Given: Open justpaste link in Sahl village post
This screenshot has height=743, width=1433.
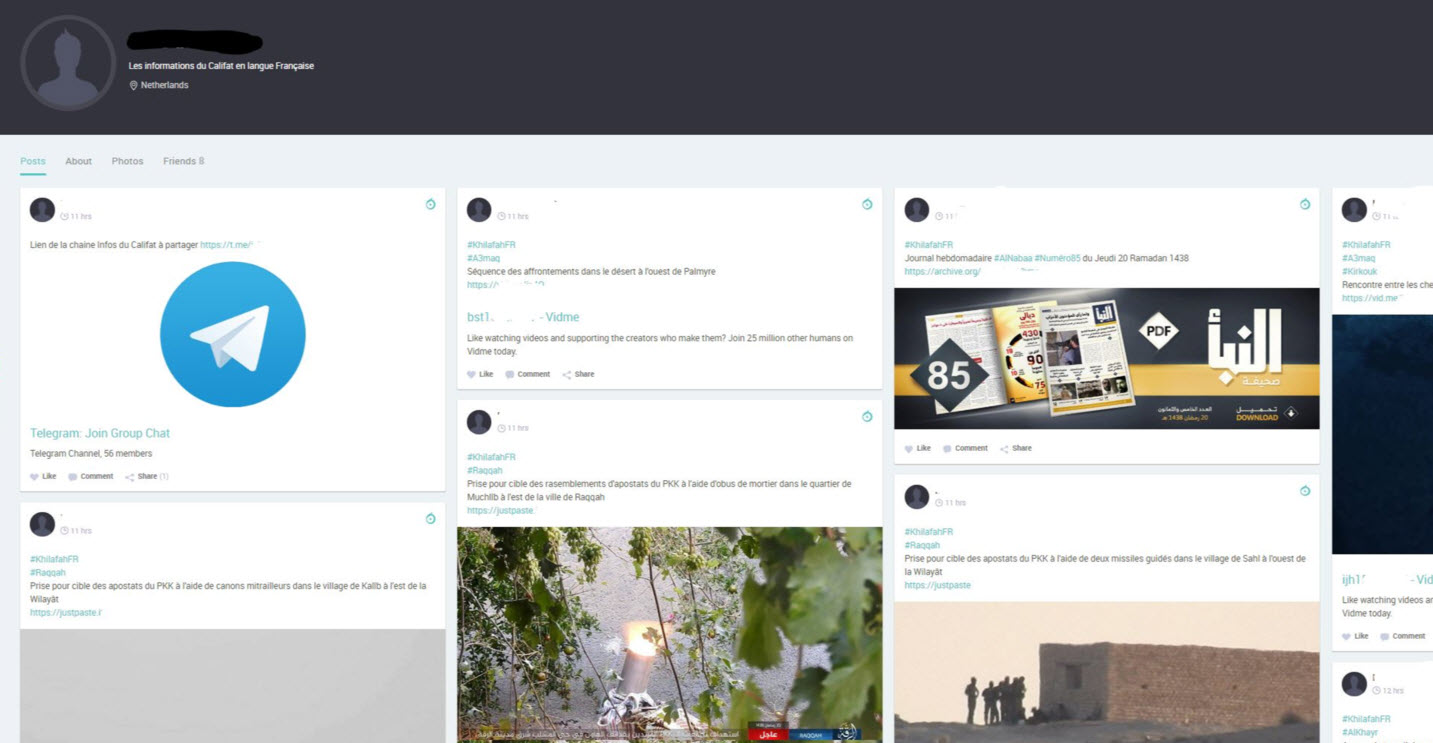Looking at the screenshot, I should [938, 586].
